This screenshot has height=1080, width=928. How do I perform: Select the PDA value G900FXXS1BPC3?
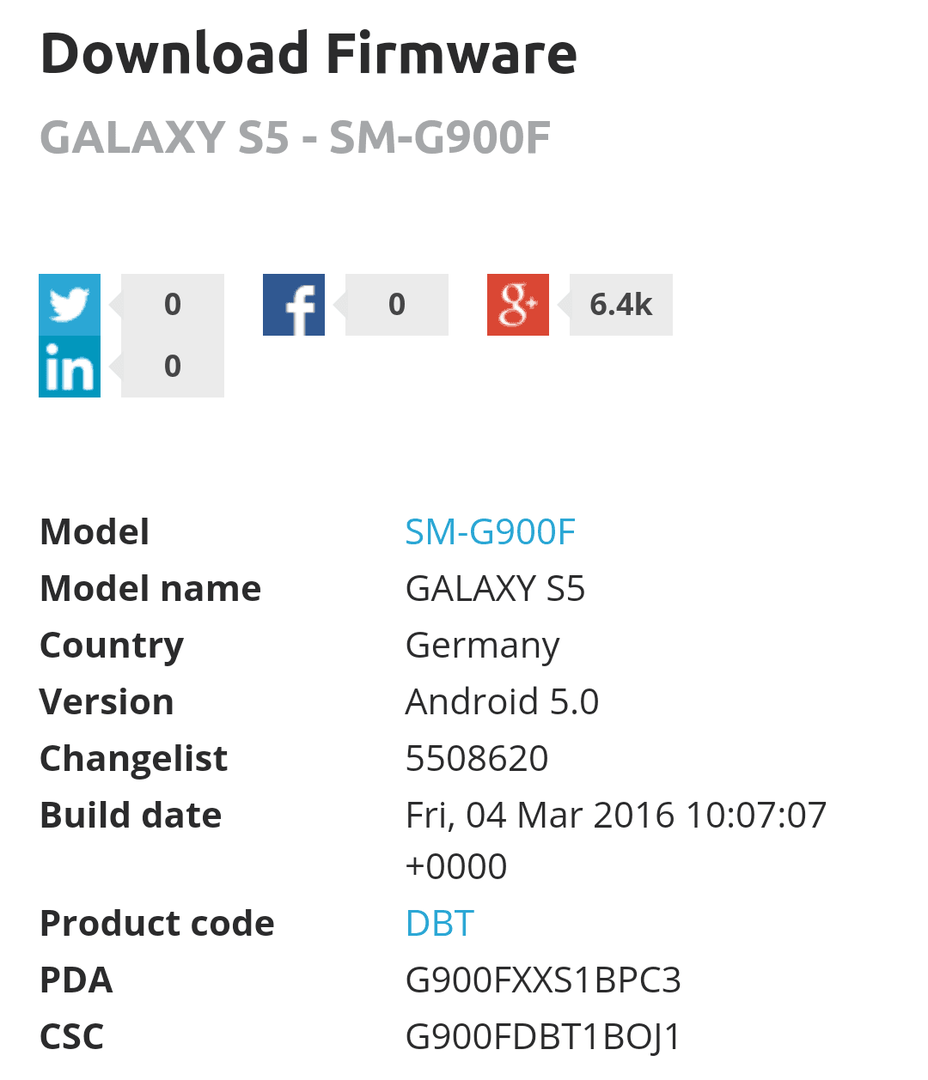click(543, 979)
